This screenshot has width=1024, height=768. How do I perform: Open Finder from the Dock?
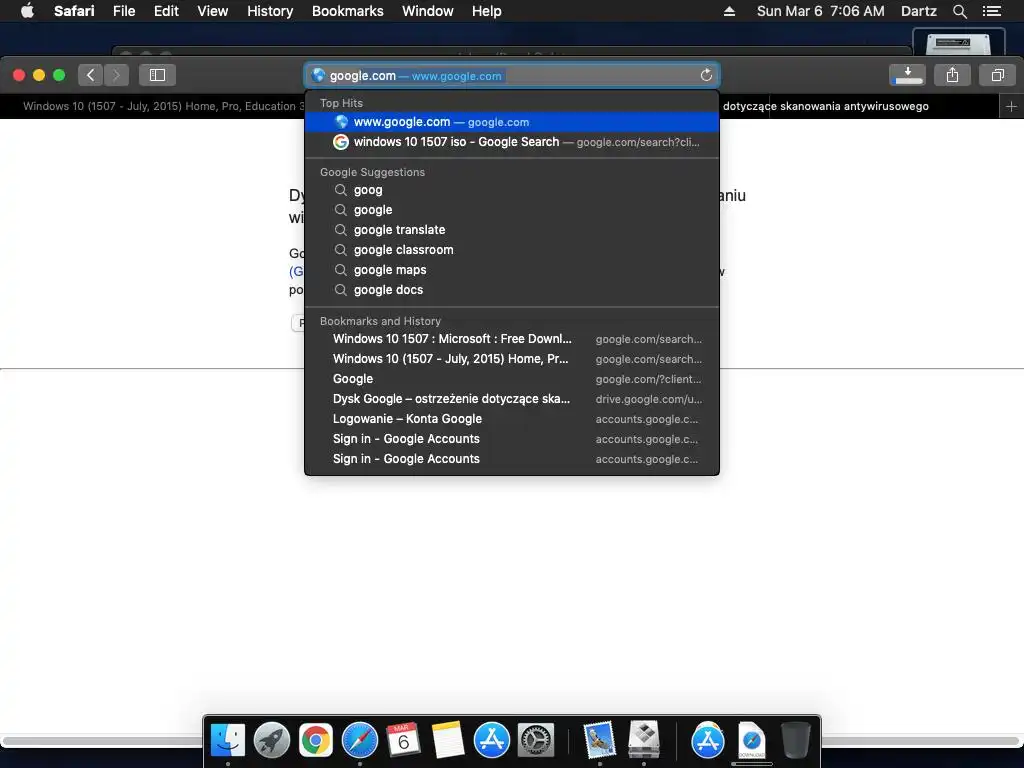pyautogui.click(x=227, y=741)
